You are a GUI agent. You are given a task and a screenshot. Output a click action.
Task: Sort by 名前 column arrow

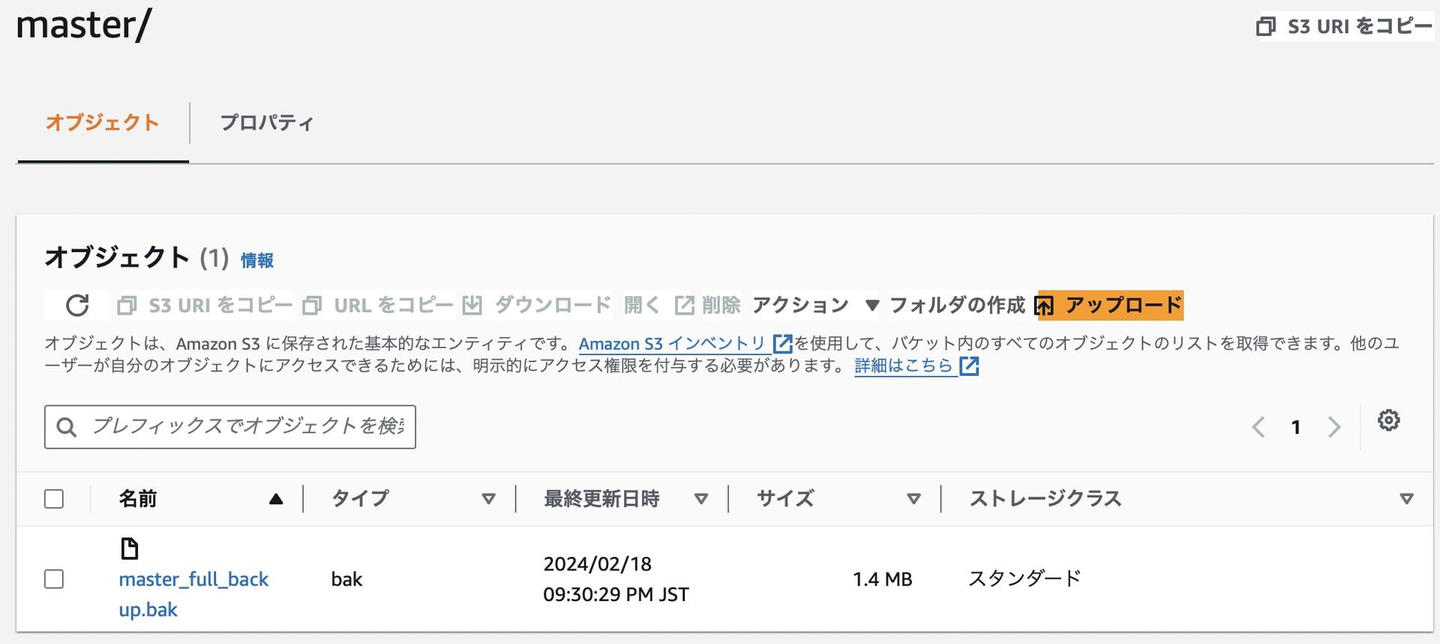276,499
